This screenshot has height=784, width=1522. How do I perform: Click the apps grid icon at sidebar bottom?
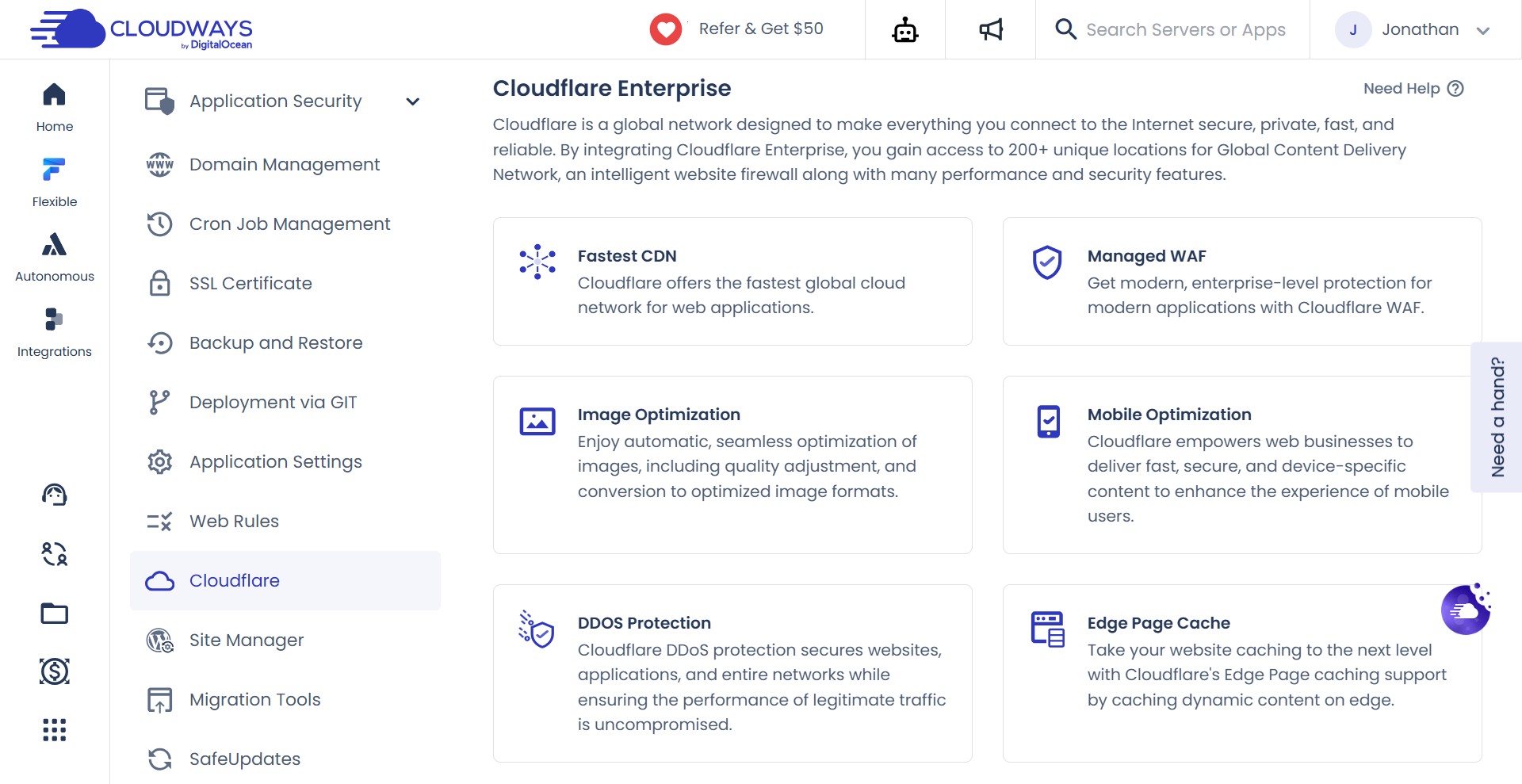(x=53, y=730)
